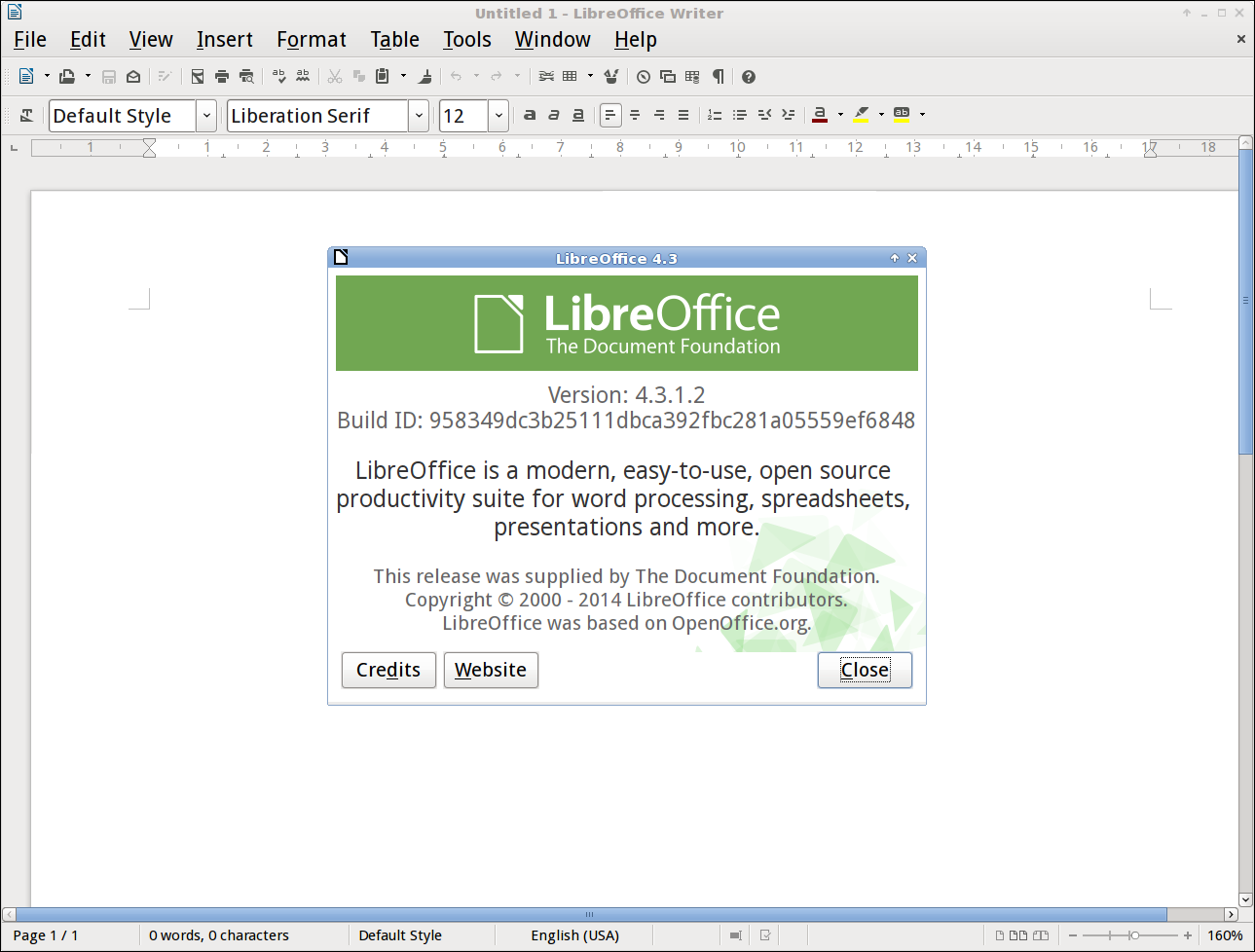1255x952 pixels.
Task: Open the Spelling and Grammar check
Action: point(279,76)
